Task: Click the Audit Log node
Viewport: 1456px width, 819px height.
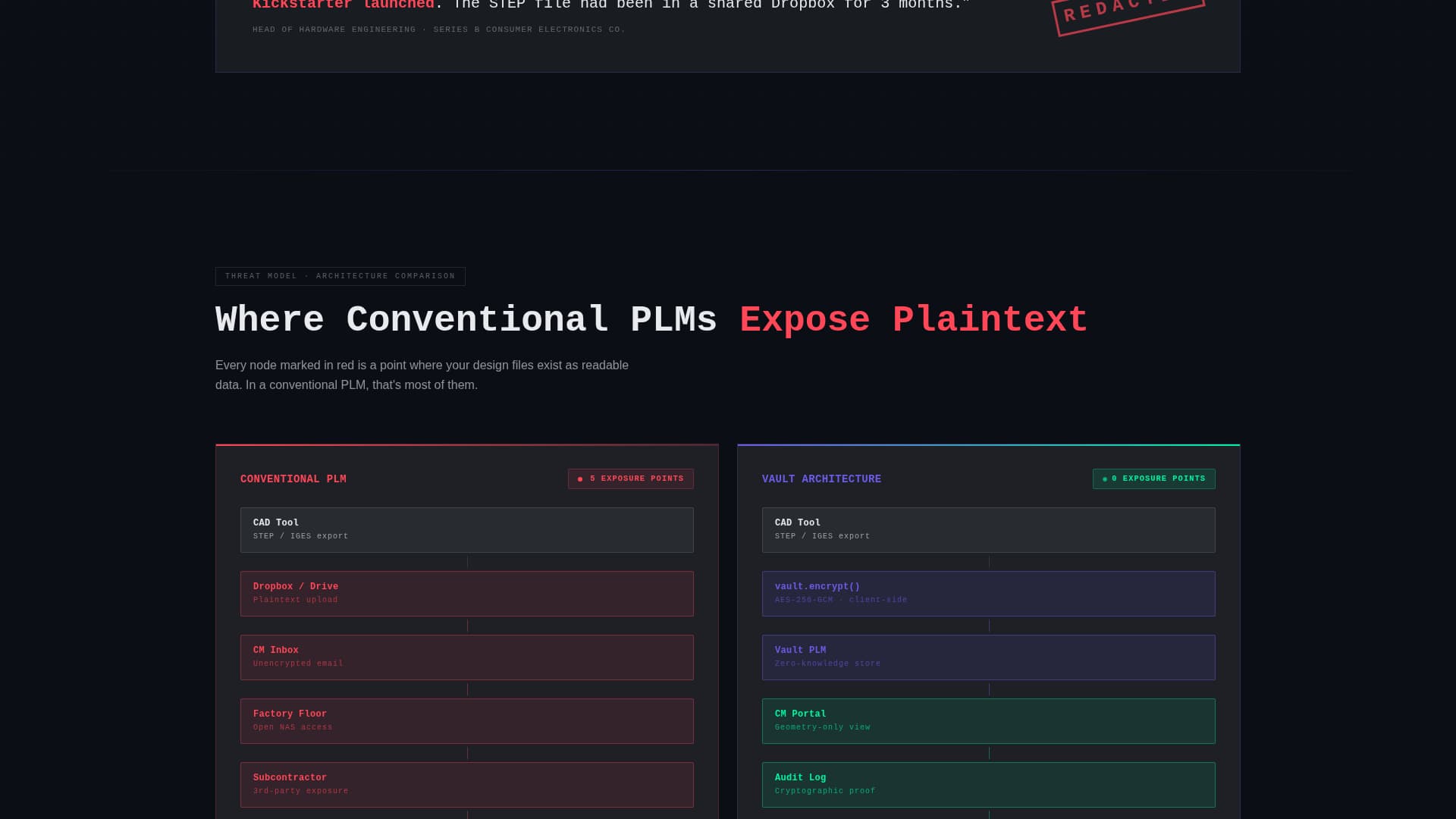Action: (x=989, y=785)
